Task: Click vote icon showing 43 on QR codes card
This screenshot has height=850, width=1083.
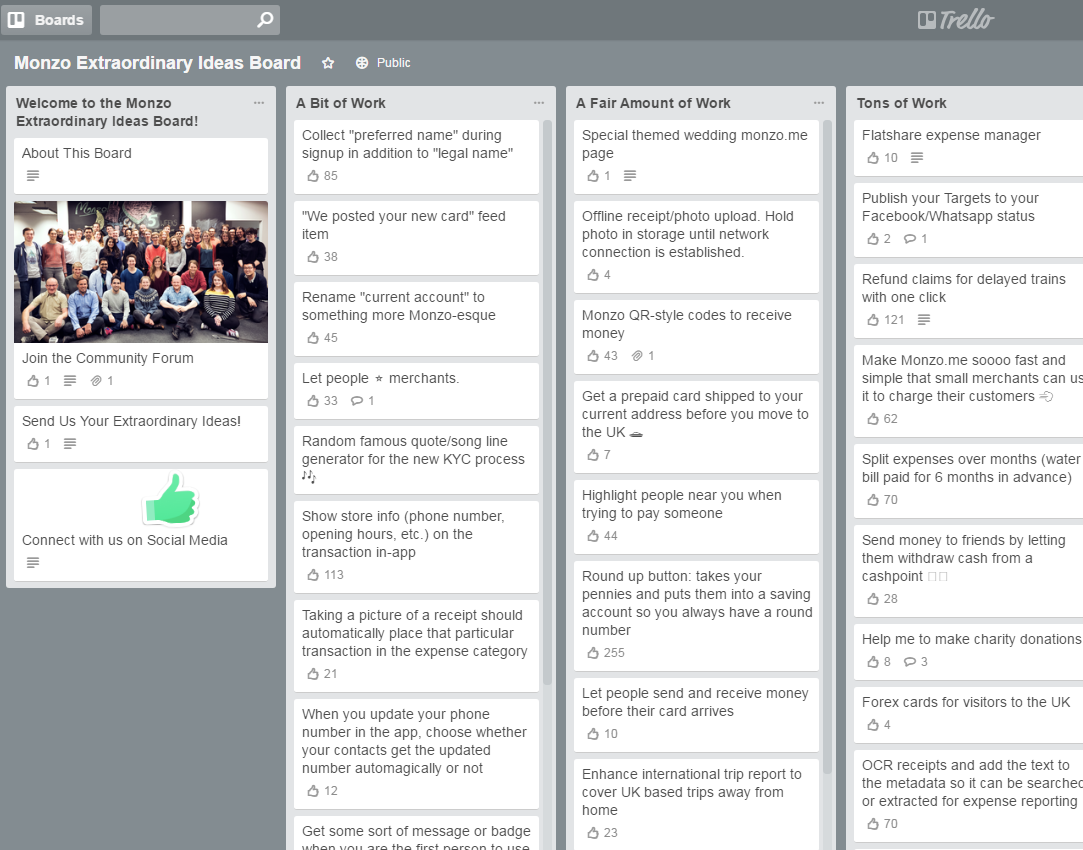Action: coord(593,356)
